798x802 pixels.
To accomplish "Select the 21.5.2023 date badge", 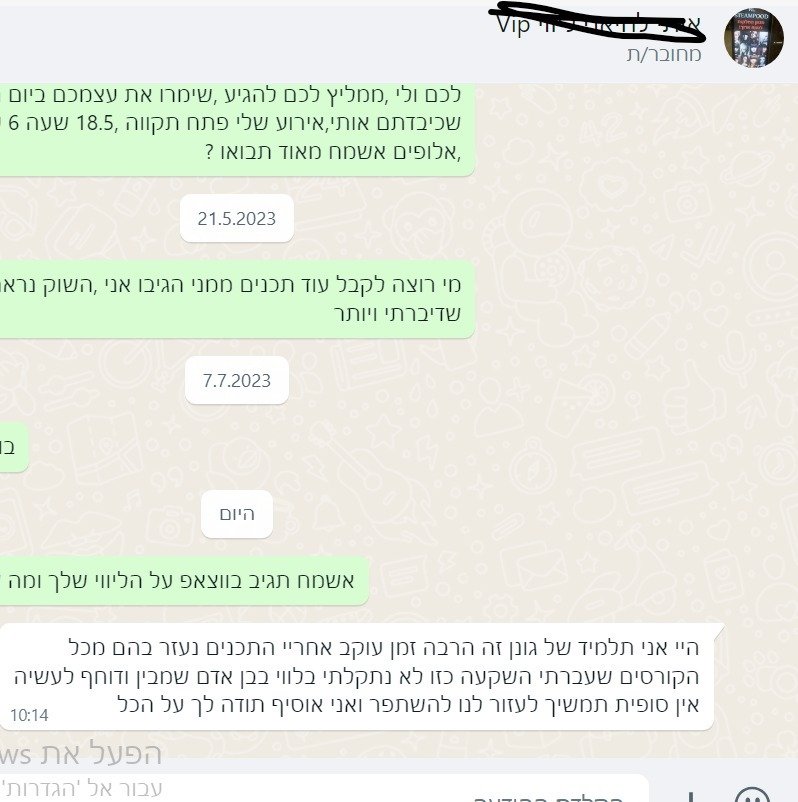I will [x=237, y=218].
